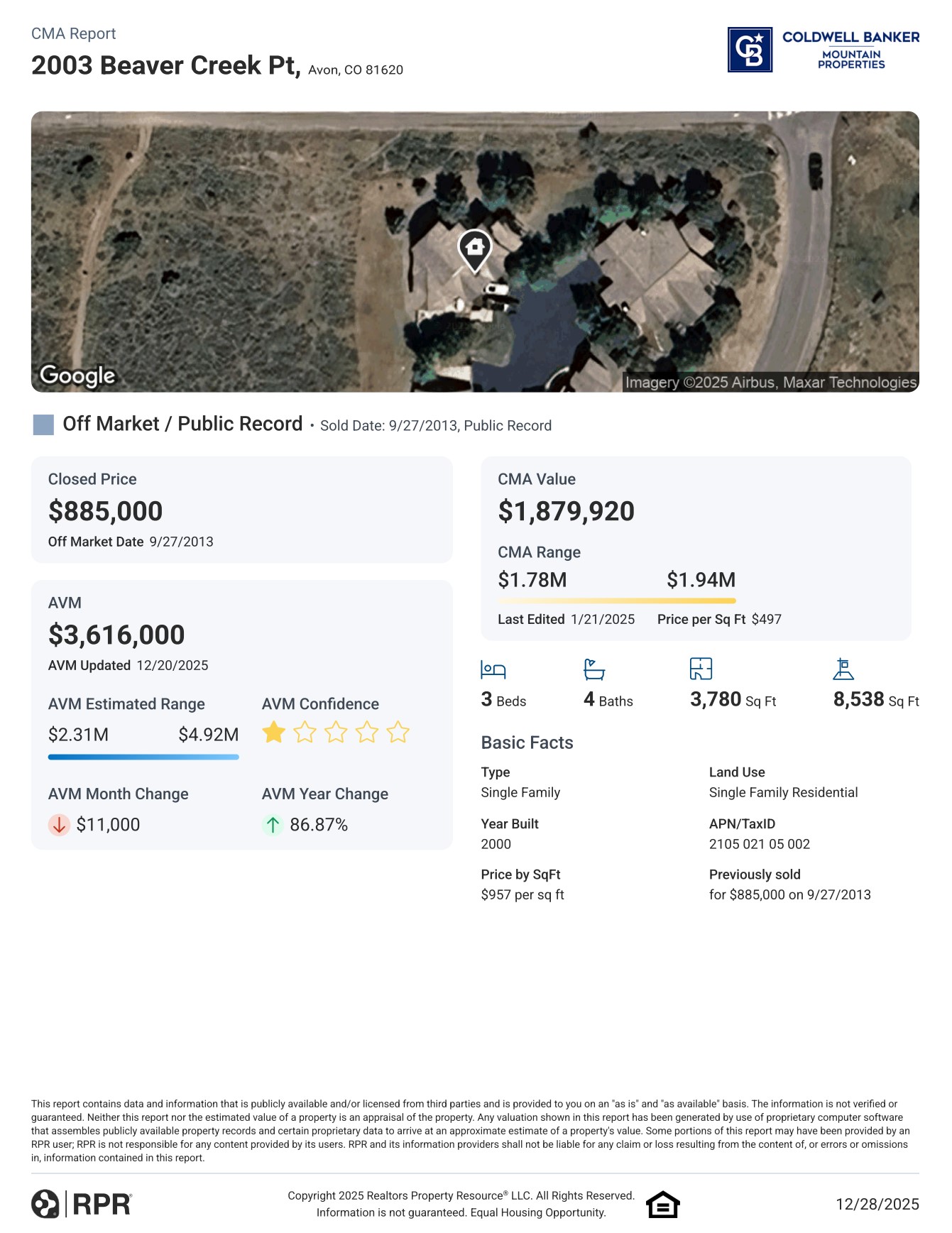Click the 2003 Beaver Creek Pt address heading
The height and width of the screenshot is (1233, 952).
click(165, 65)
